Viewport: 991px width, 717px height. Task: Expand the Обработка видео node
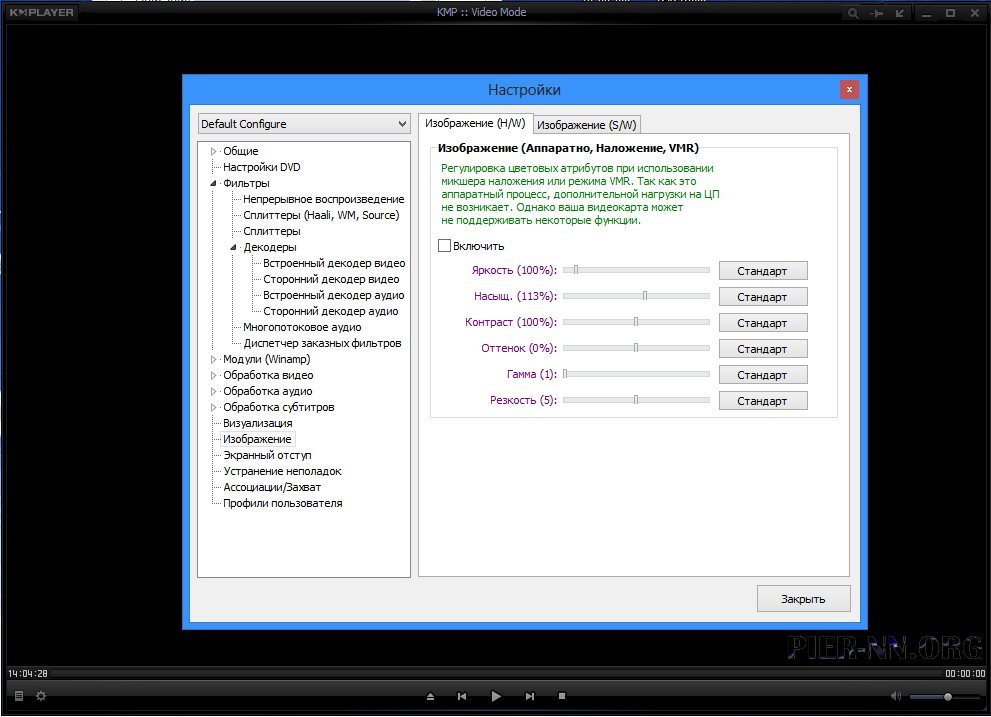[214, 375]
